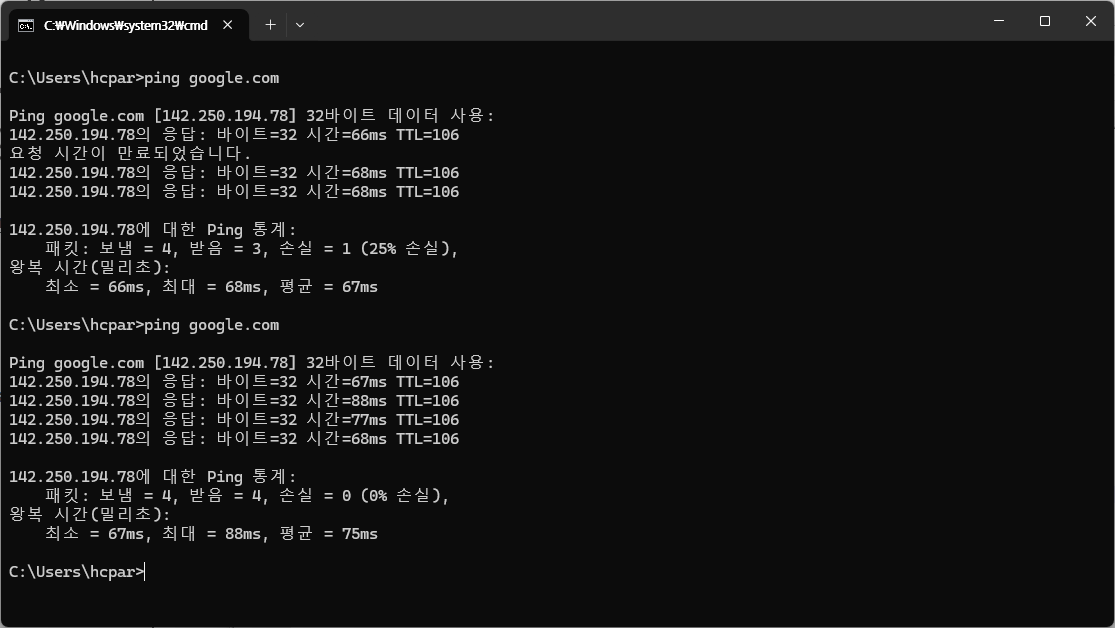Click the '시간=66ms TTL=106' reply line
Viewport: 1115px width, 628px height.
tap(234, 135)
